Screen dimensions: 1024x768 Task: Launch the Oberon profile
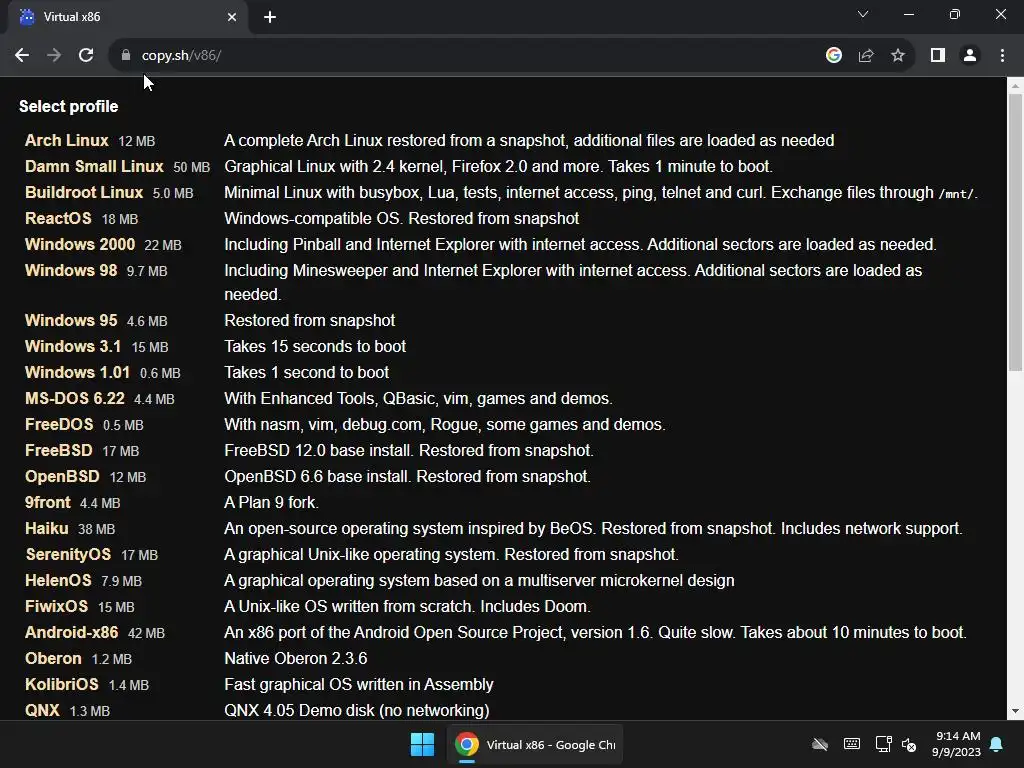point(53,659)
